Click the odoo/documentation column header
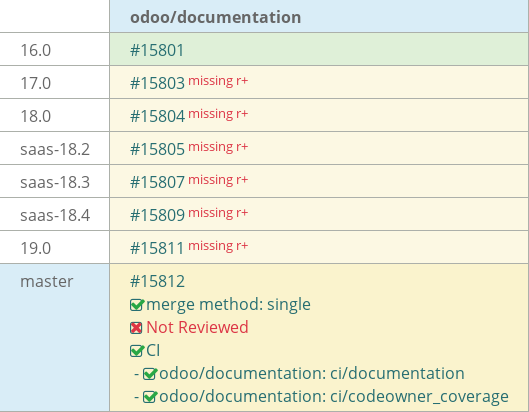 click(x=216, y=17)
